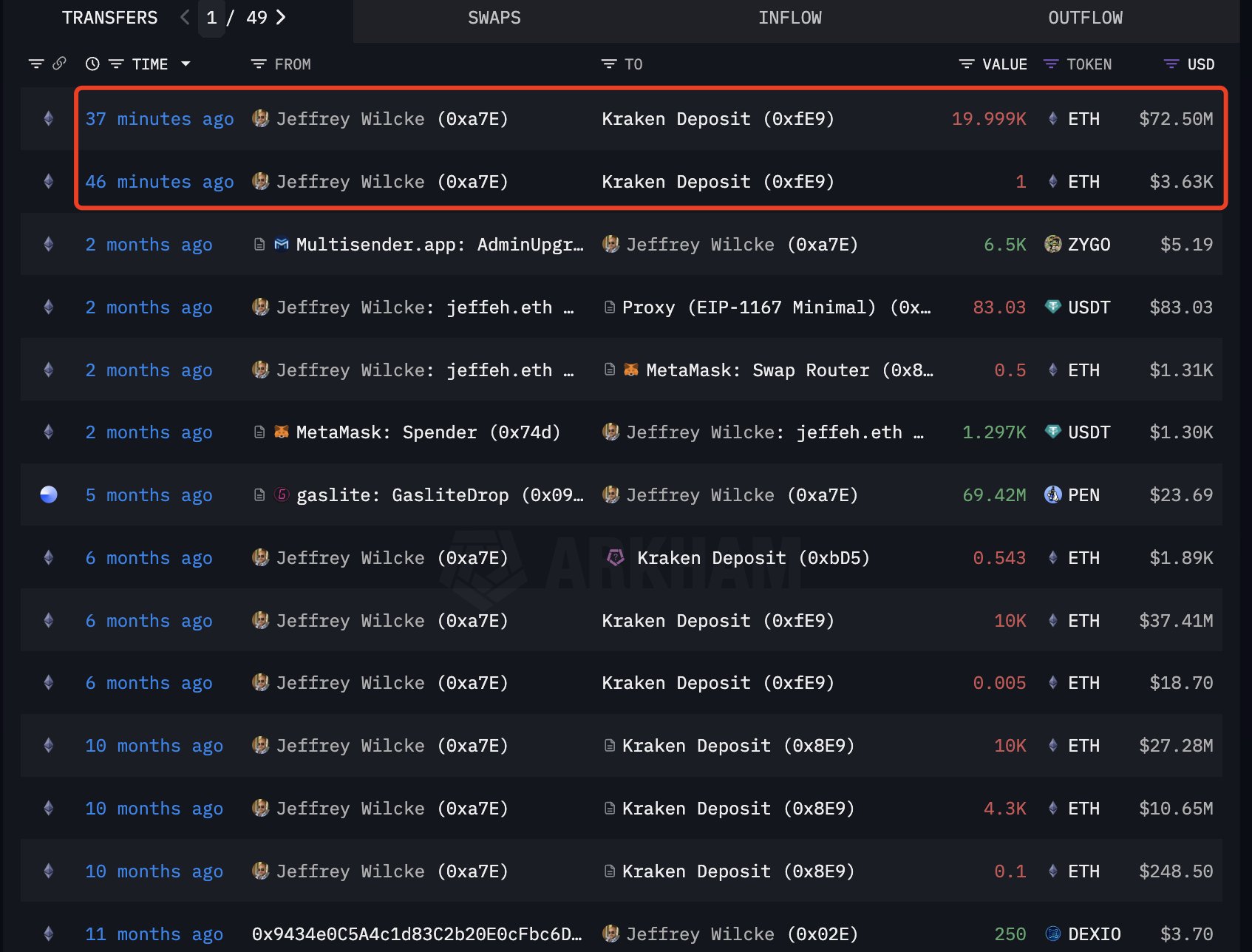Click the DEXIO token icon
Image resolution: width=1252 pixels, height=952 pixels.
[x=1052, y=934]
